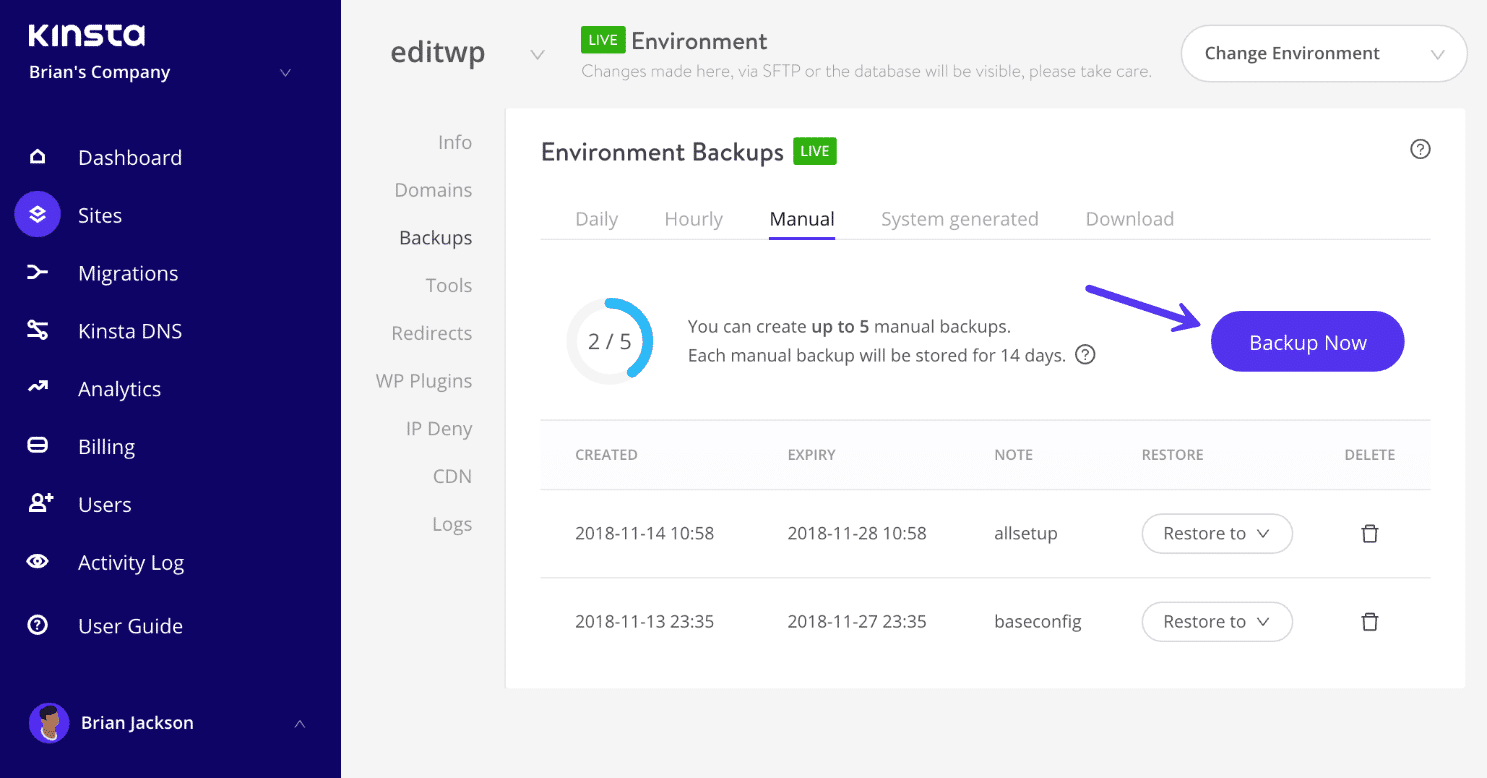The width and height of the screenshot is (1487, 778).
Task: Click Brian Jackson's profile avatar
Action: click(x=48, y=722)
